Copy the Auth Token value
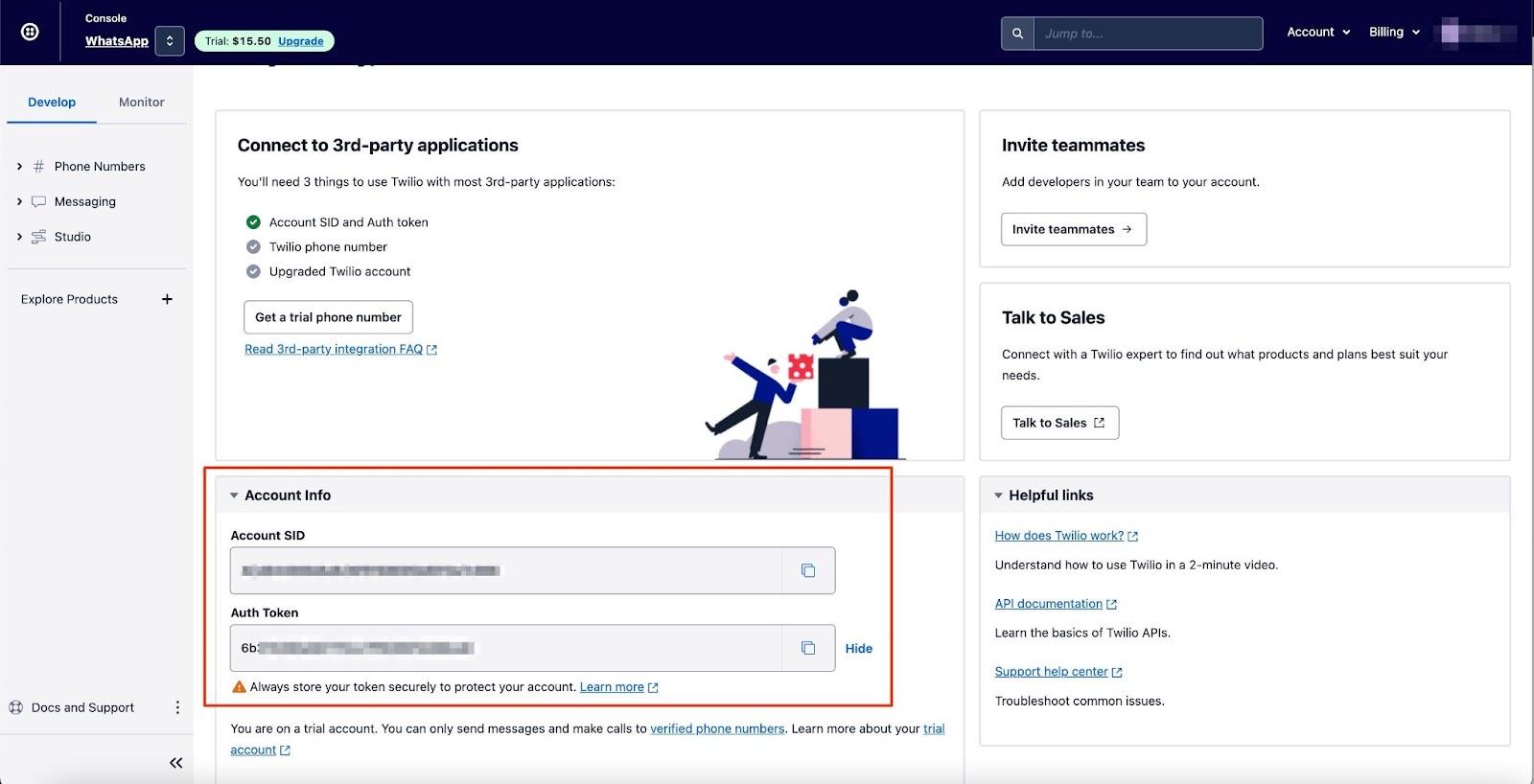The height and width of the screenshot is (784, 1534). tap(808, 648)
